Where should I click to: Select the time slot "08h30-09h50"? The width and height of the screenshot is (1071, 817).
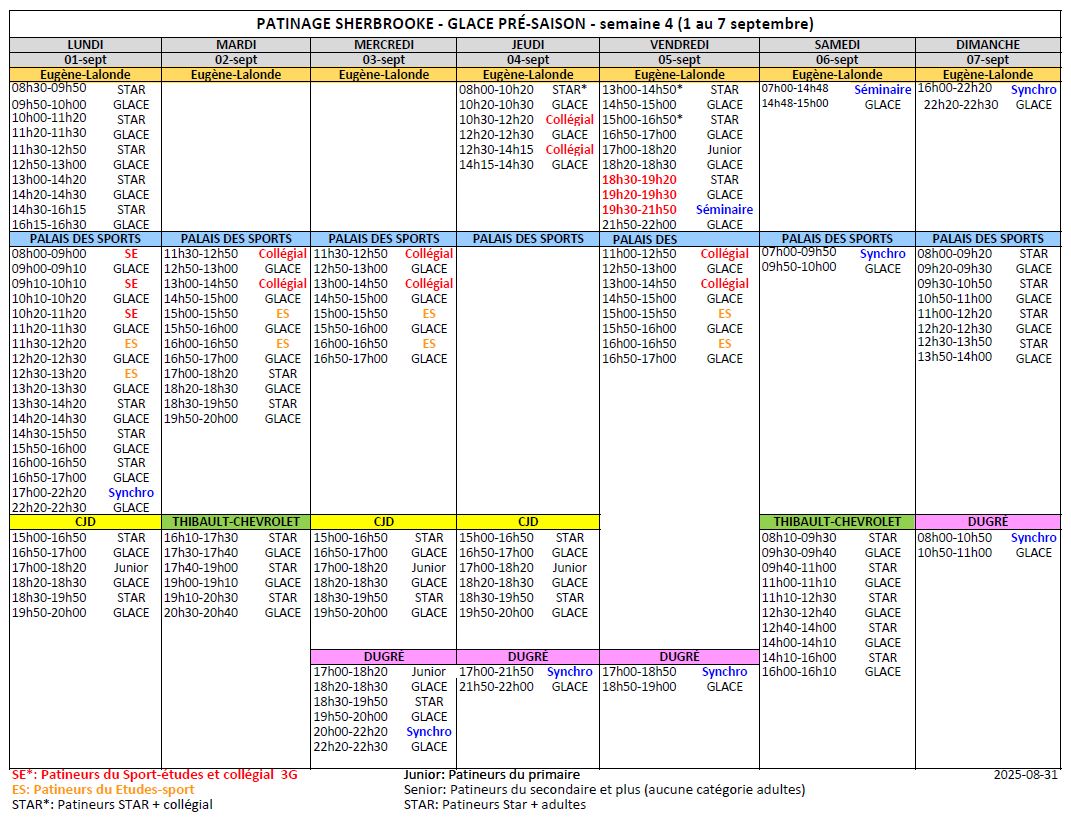tap(49, 89)
